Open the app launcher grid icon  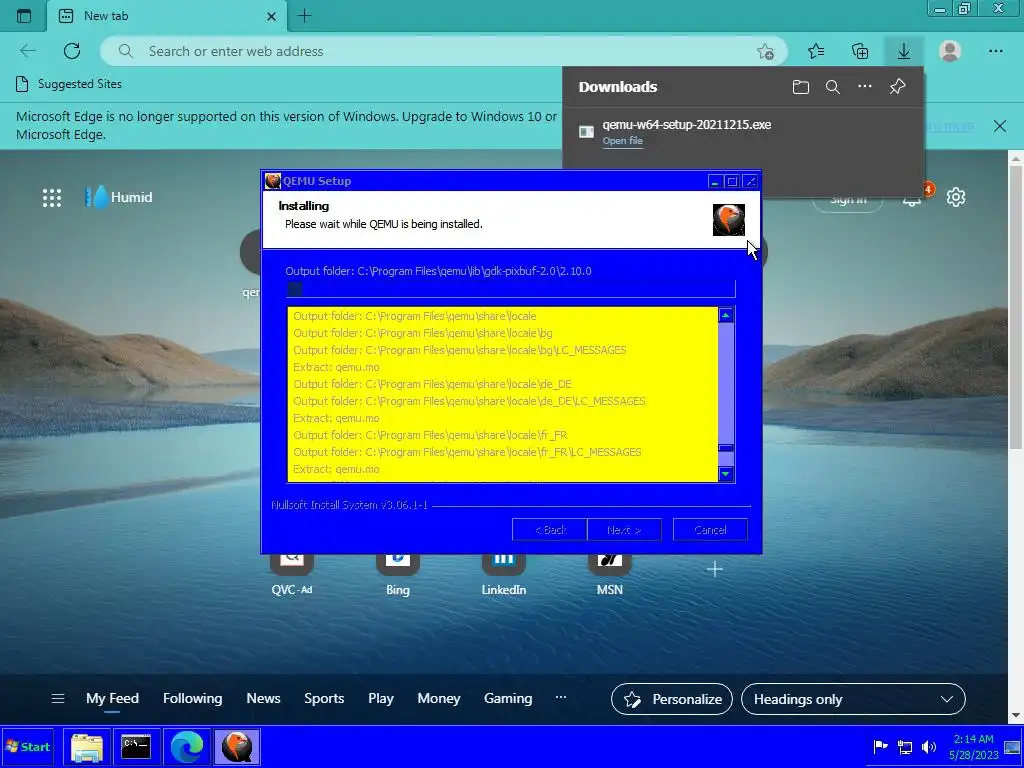52,197
